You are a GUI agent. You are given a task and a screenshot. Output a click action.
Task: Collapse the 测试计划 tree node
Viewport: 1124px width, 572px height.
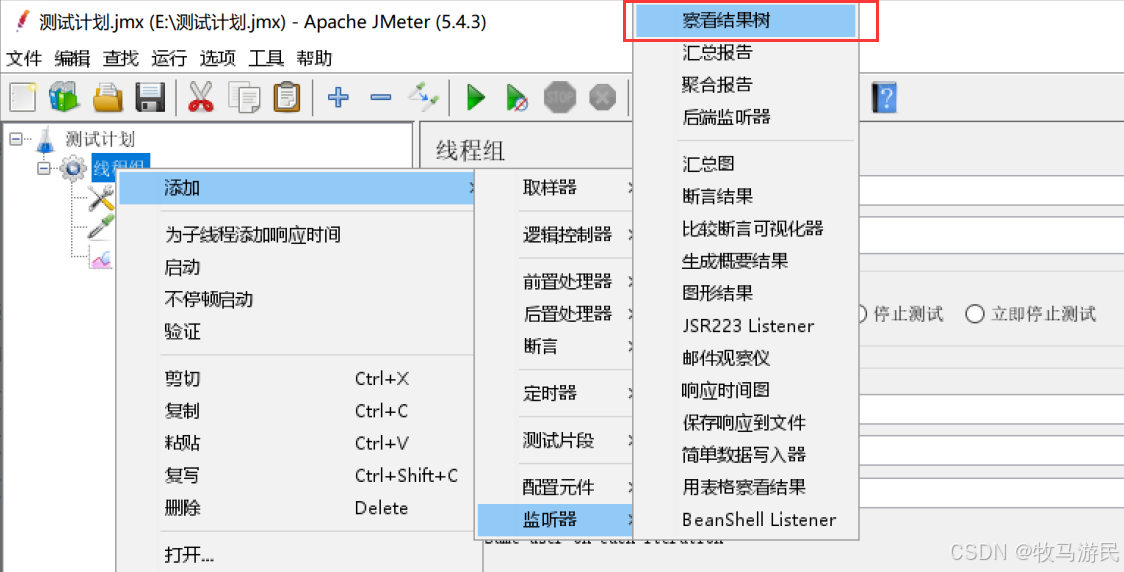pyautogui.click(x=15, y=139)
